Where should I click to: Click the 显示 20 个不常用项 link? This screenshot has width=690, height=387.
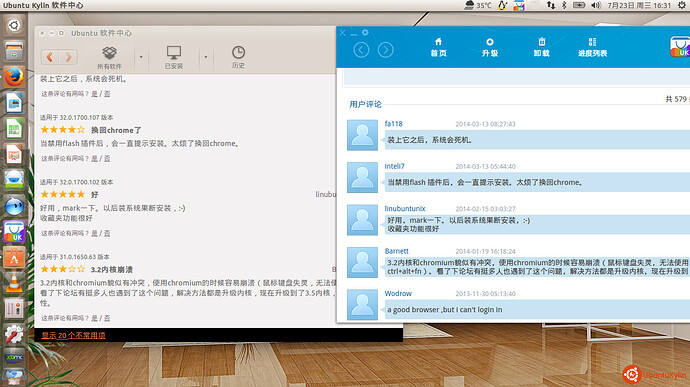73,335
